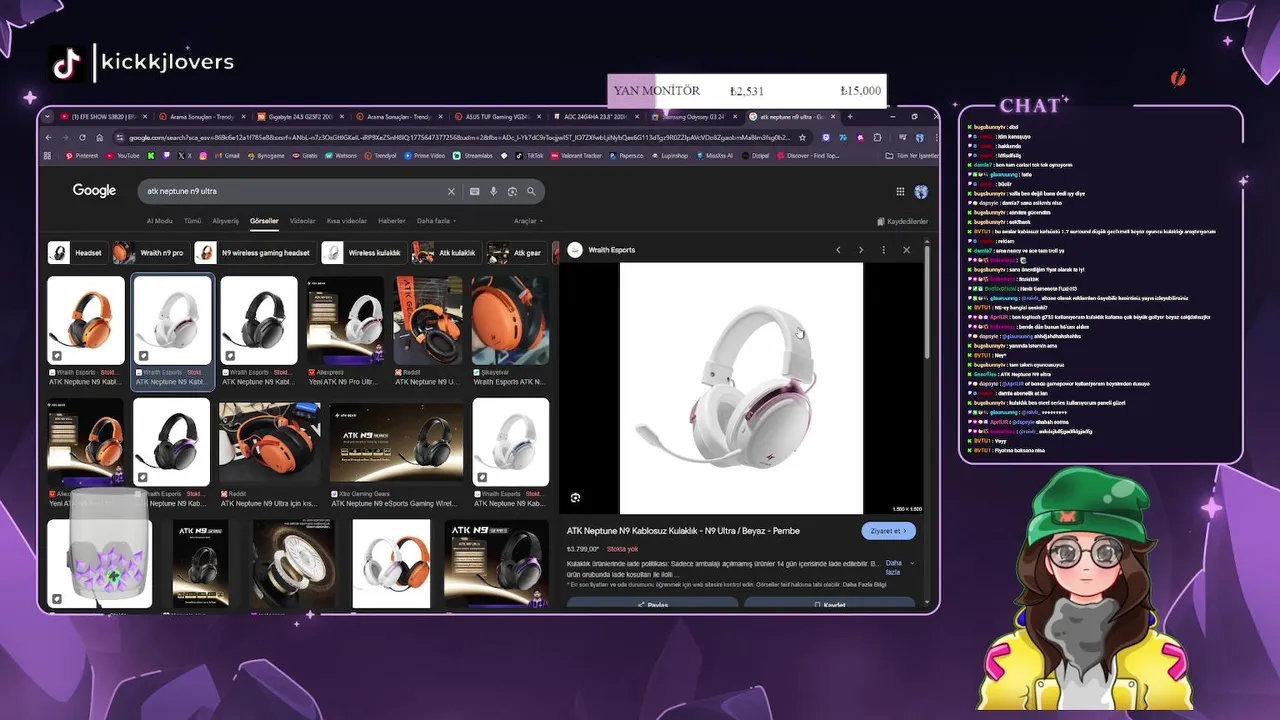Switch to the Haberler tab

pos(391,221)
